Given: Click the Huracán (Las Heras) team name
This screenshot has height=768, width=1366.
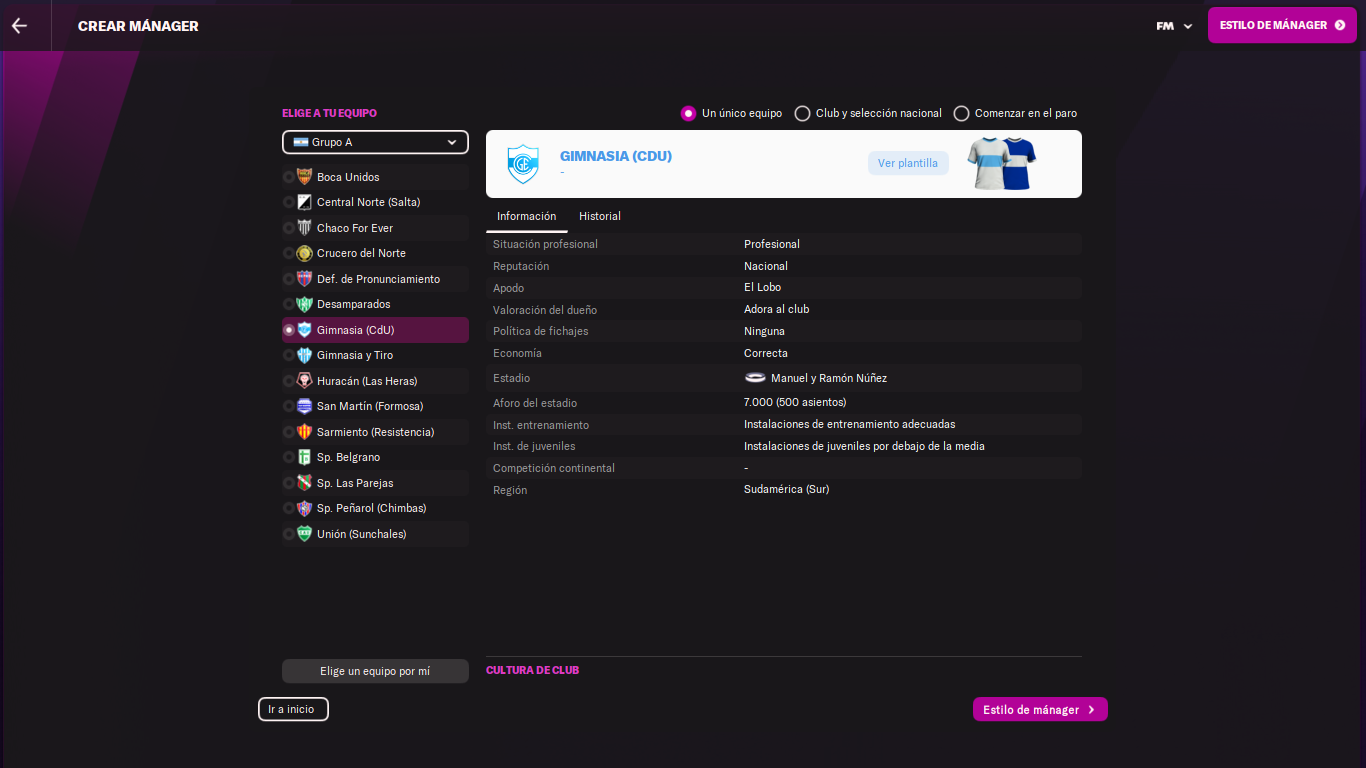Looking at the screenshot, I should click(x=367, y=381).
